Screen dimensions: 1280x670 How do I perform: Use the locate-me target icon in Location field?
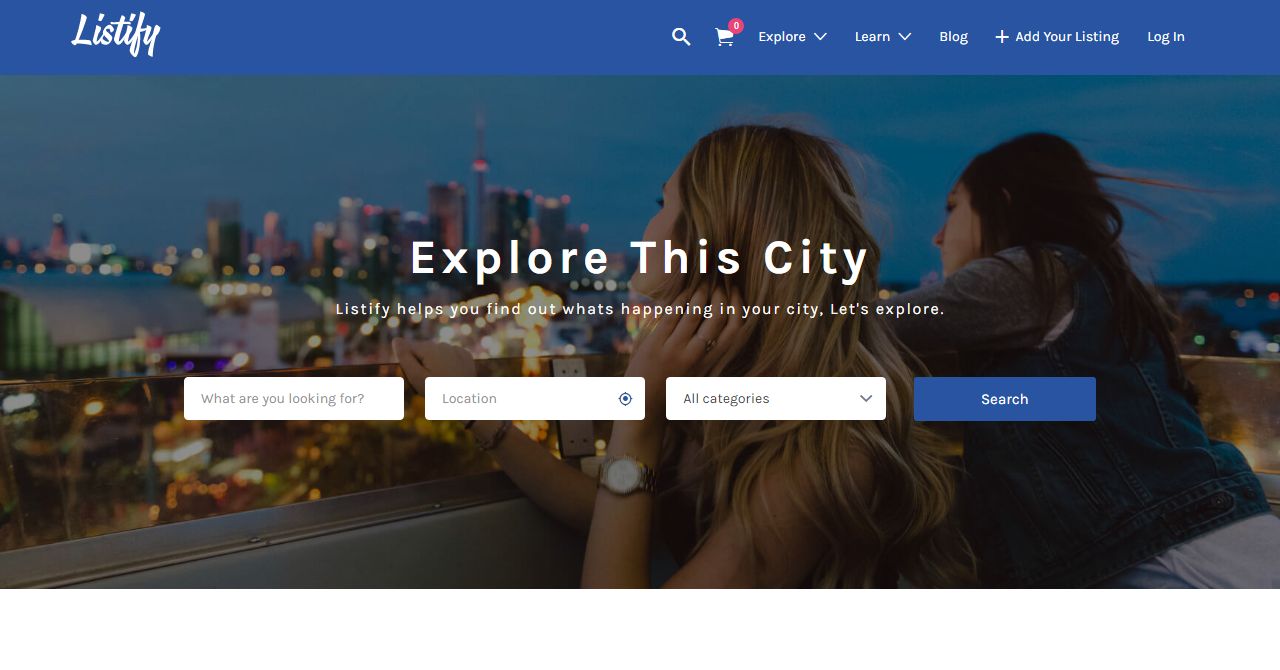pos(625,399)
